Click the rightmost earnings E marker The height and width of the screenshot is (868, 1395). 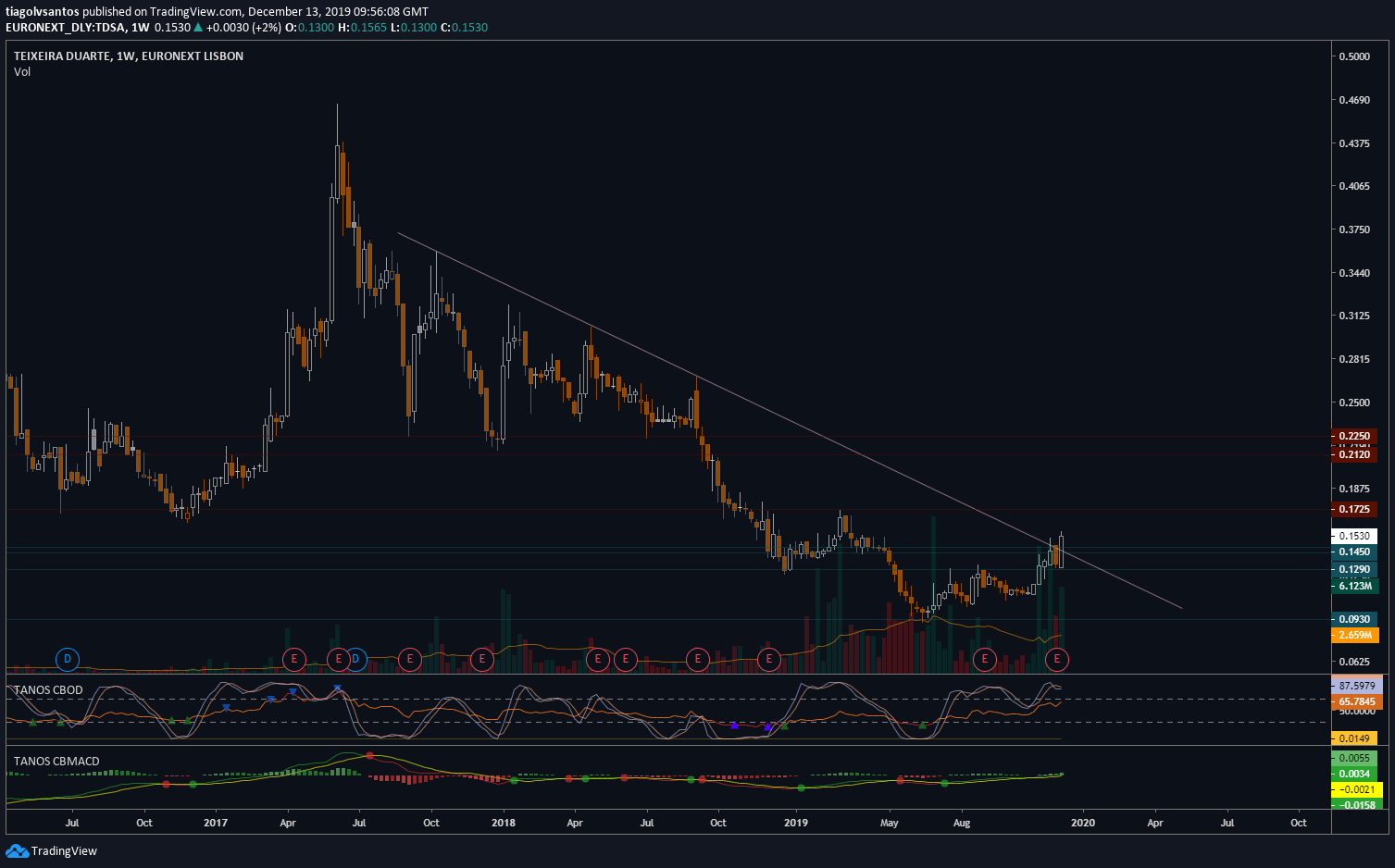coord(1057,660)
